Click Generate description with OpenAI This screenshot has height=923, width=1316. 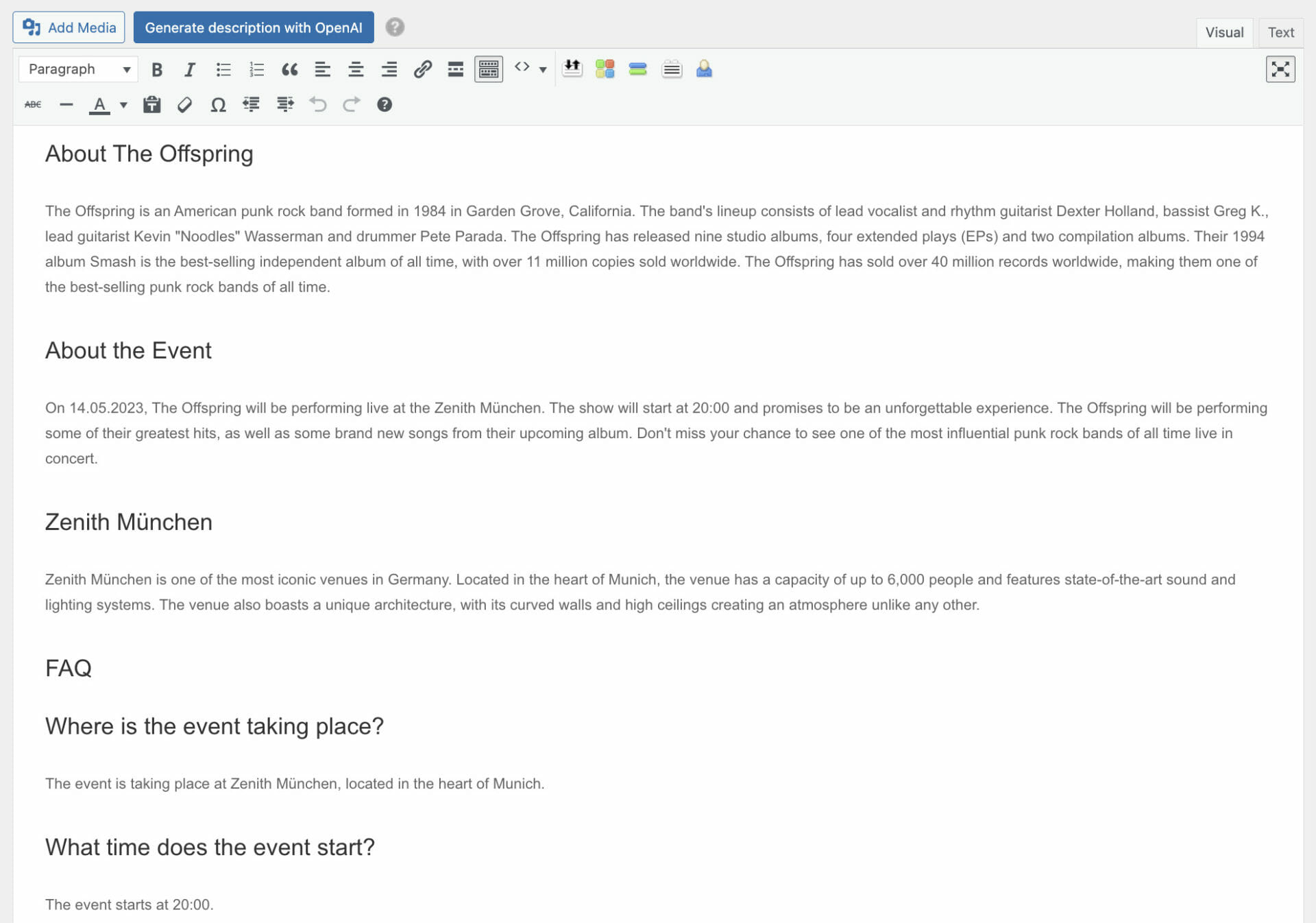pos(253,27)
